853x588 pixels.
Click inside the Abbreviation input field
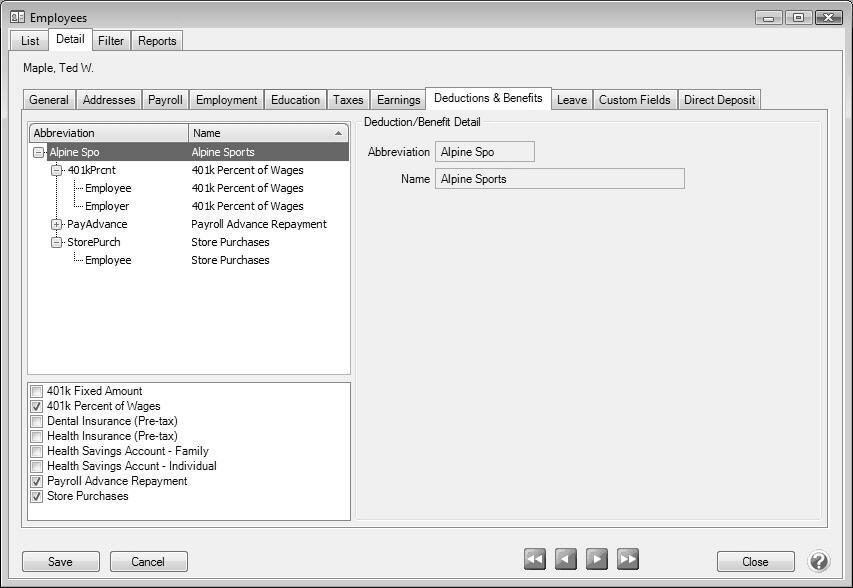484,151
